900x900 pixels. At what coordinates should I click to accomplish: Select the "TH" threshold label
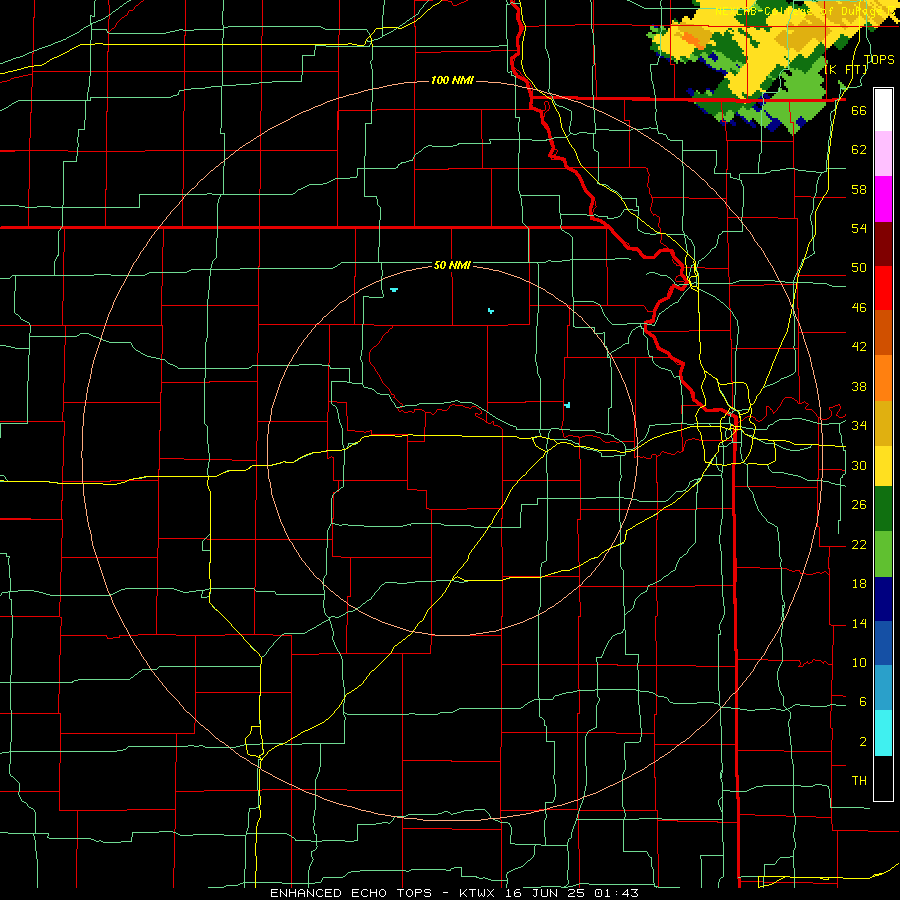coord(859,780)
